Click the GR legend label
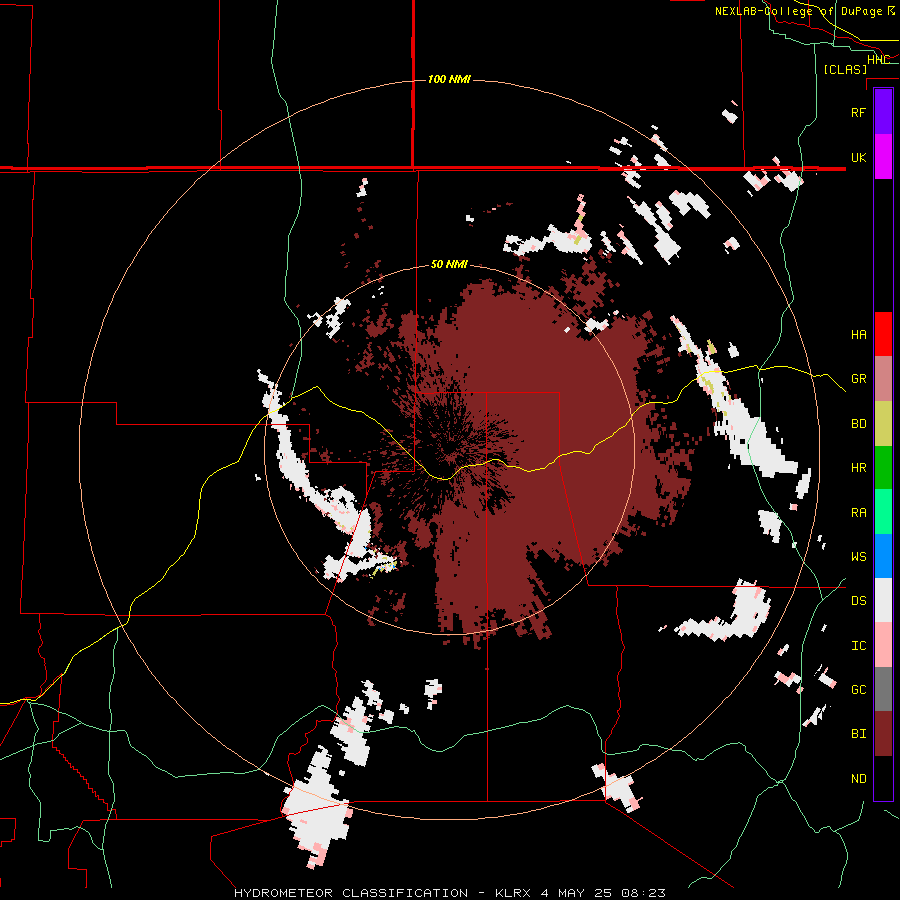The height and width of the screenshot is (900, 900). click(858, 379)
